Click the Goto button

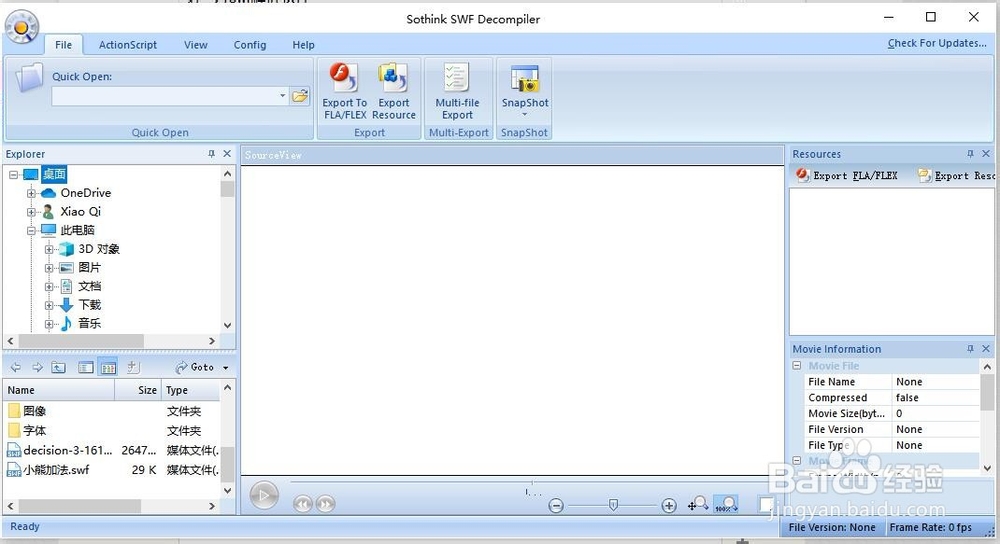click(x=195, y=367)
